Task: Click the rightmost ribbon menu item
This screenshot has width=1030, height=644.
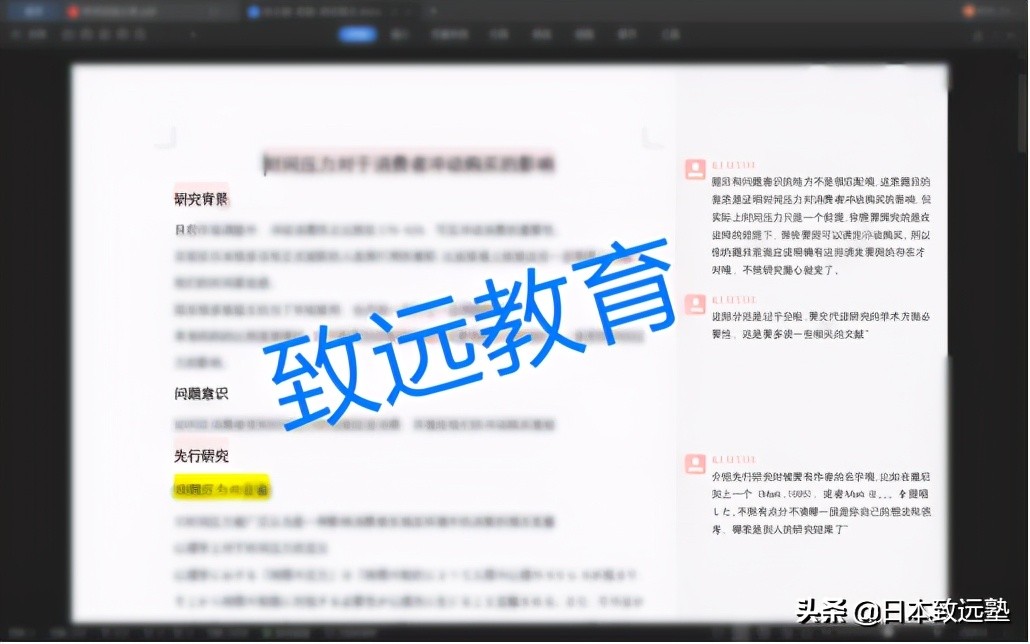Action: click(670, 33)
